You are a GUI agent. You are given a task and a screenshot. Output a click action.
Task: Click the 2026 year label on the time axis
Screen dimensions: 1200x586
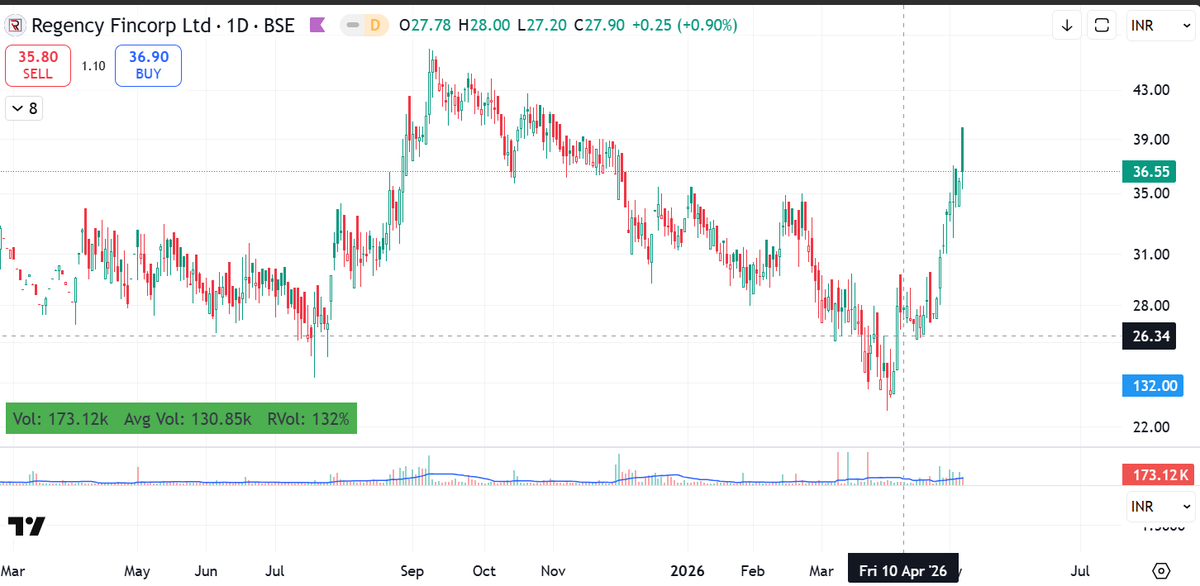(x=688, y=572)
